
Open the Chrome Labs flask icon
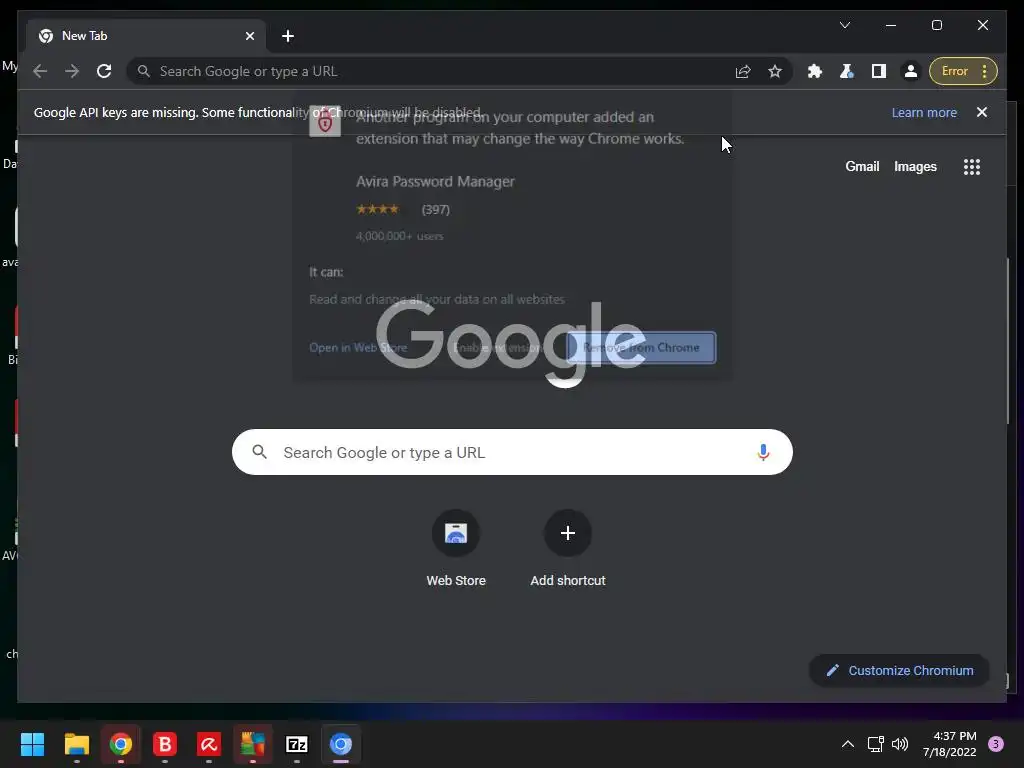[846, 71]
